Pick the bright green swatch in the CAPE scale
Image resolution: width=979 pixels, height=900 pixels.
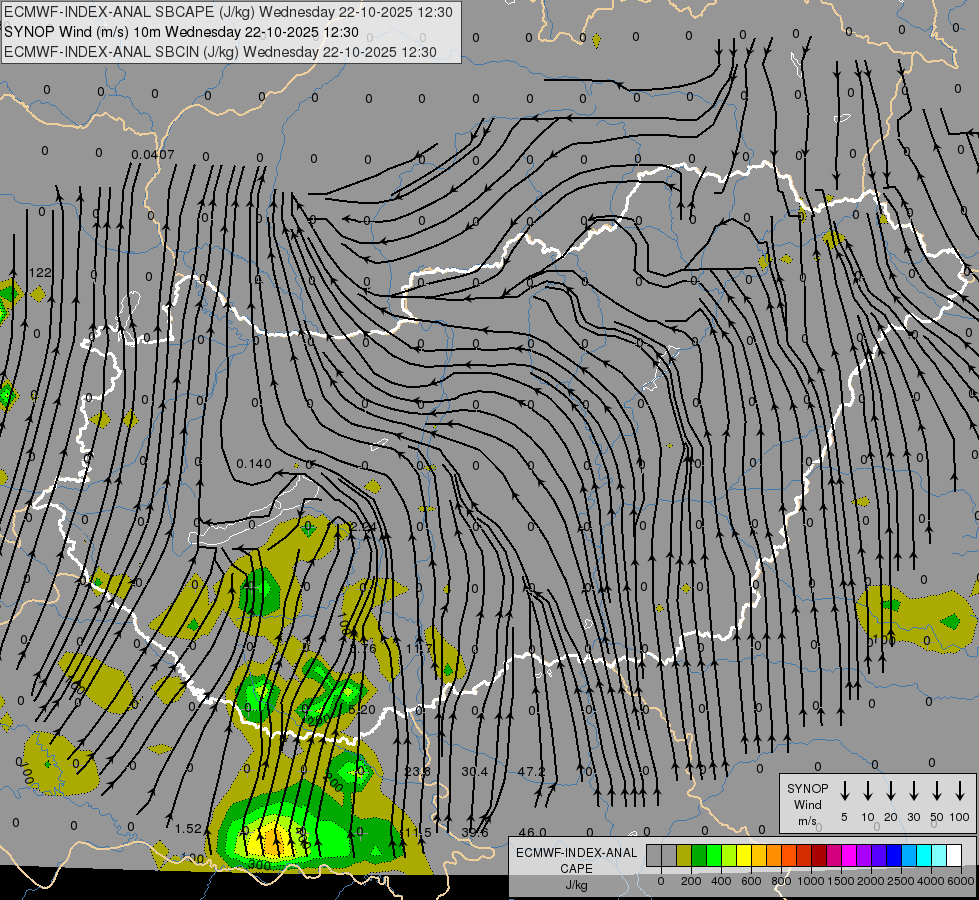tap(714, 855)
